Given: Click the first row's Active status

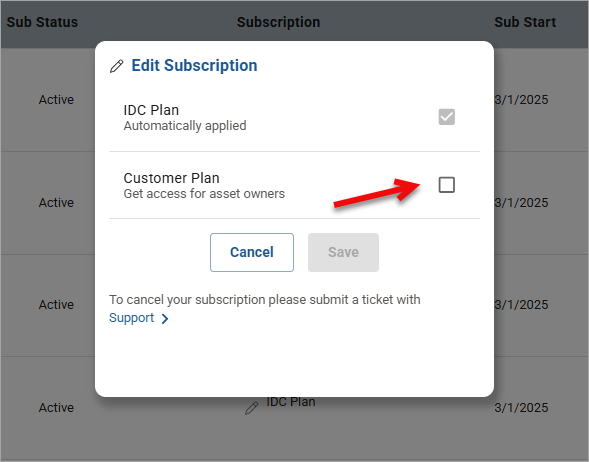Looking at the screenshot, I should point(56,100).
